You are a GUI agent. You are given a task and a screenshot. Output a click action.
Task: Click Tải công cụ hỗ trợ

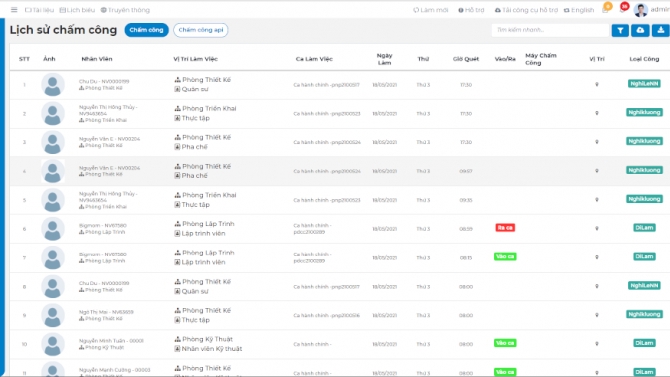tap(526, 10)
